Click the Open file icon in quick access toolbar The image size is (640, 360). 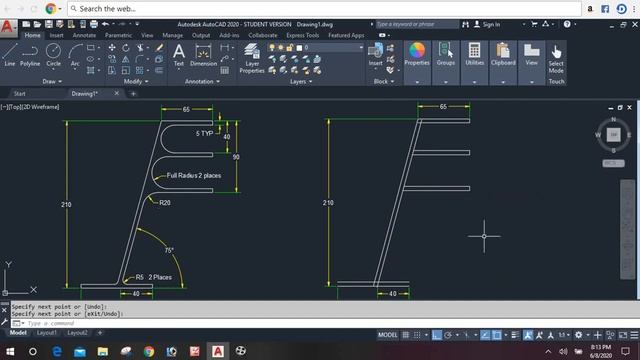pos(37,24)
